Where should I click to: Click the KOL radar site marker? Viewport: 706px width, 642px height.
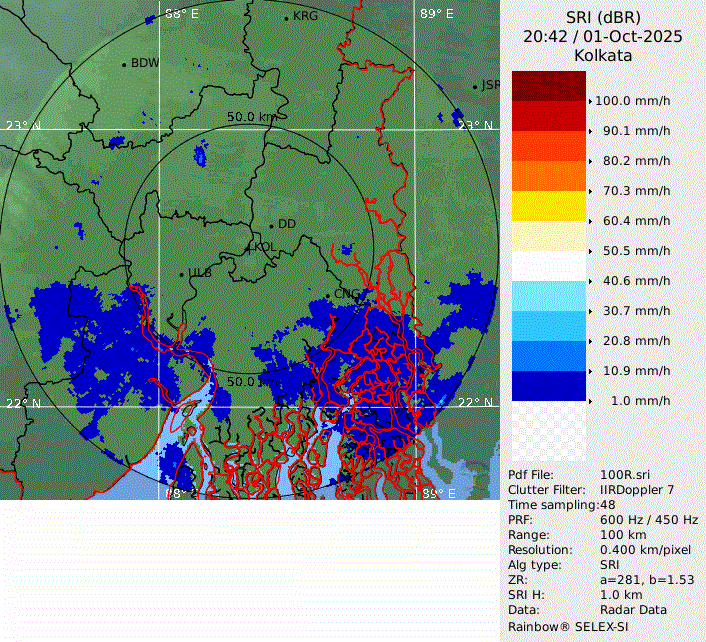[250, 247]
